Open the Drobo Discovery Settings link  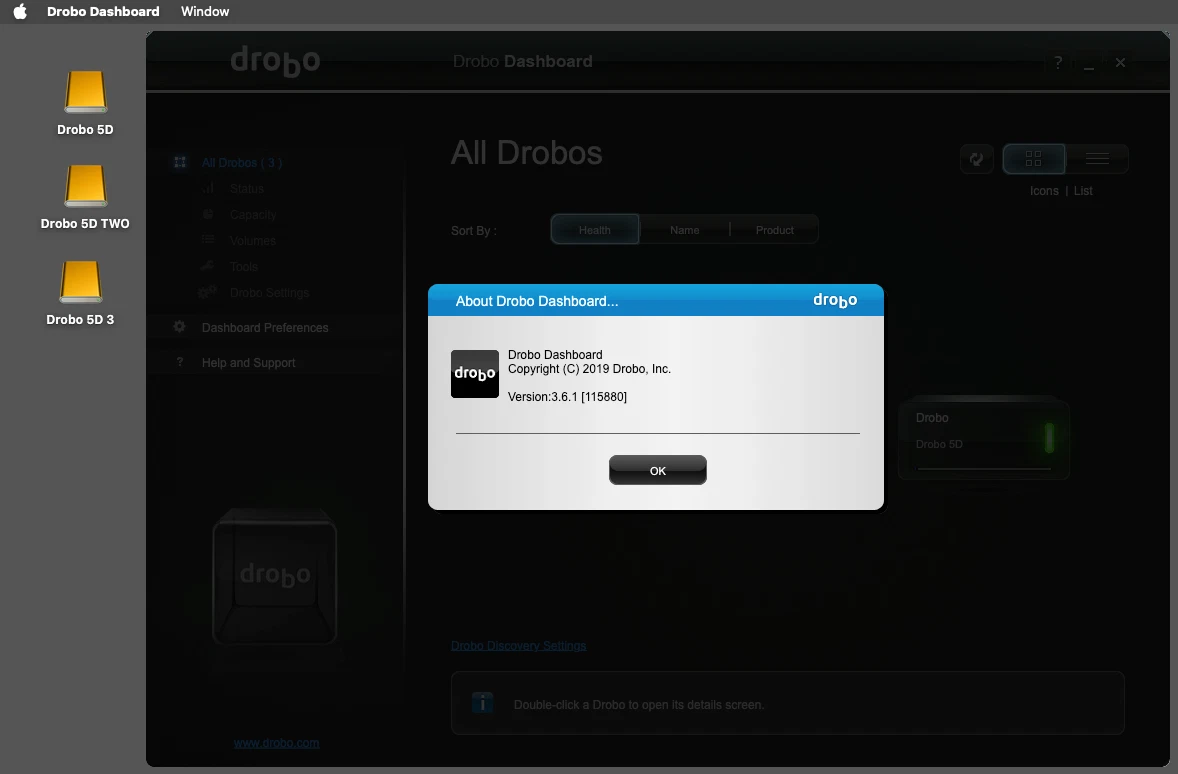[518, 646]
